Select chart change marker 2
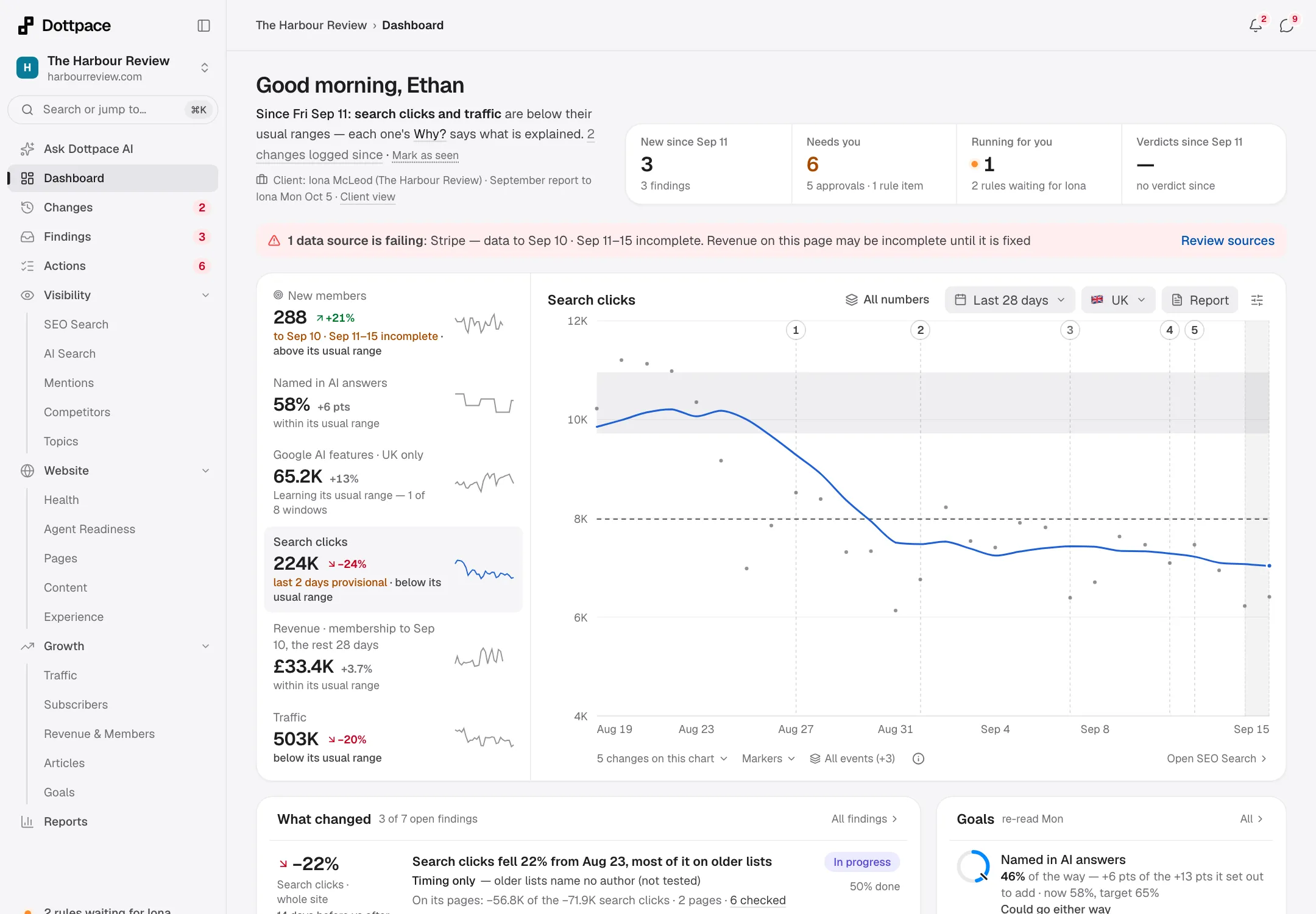1316x914 pixels. pos(921,330)
